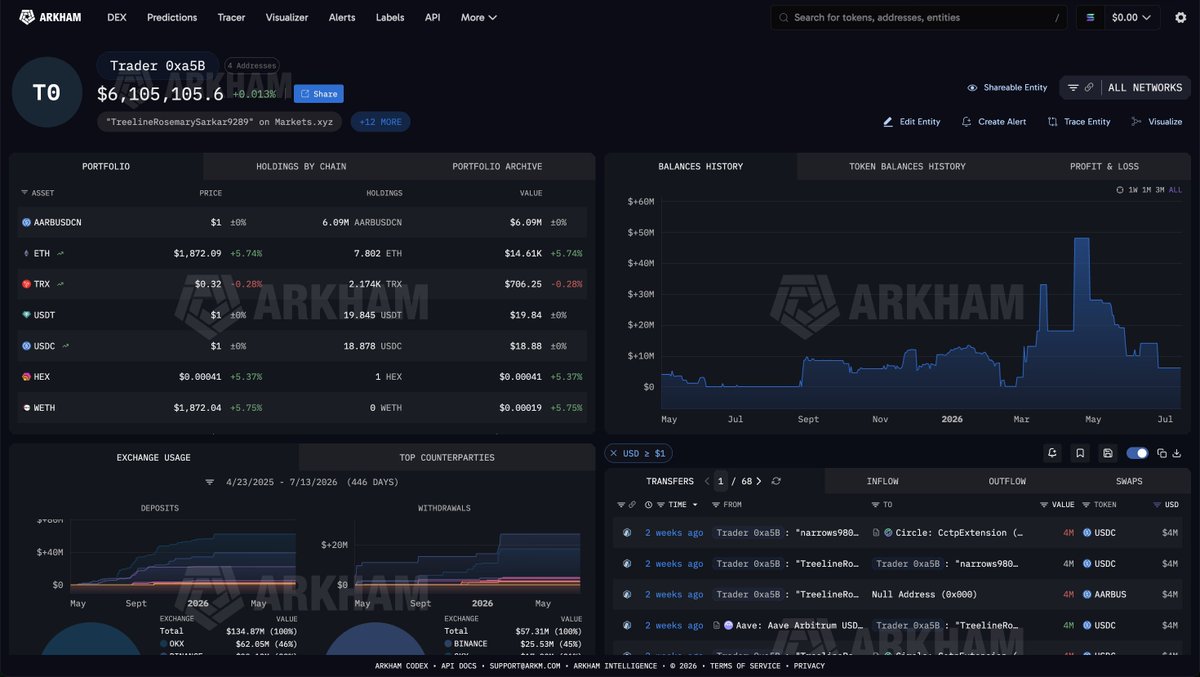1200x677 pixels.
Task: Click the TRX token icon
Action: [x=27, y=284]
